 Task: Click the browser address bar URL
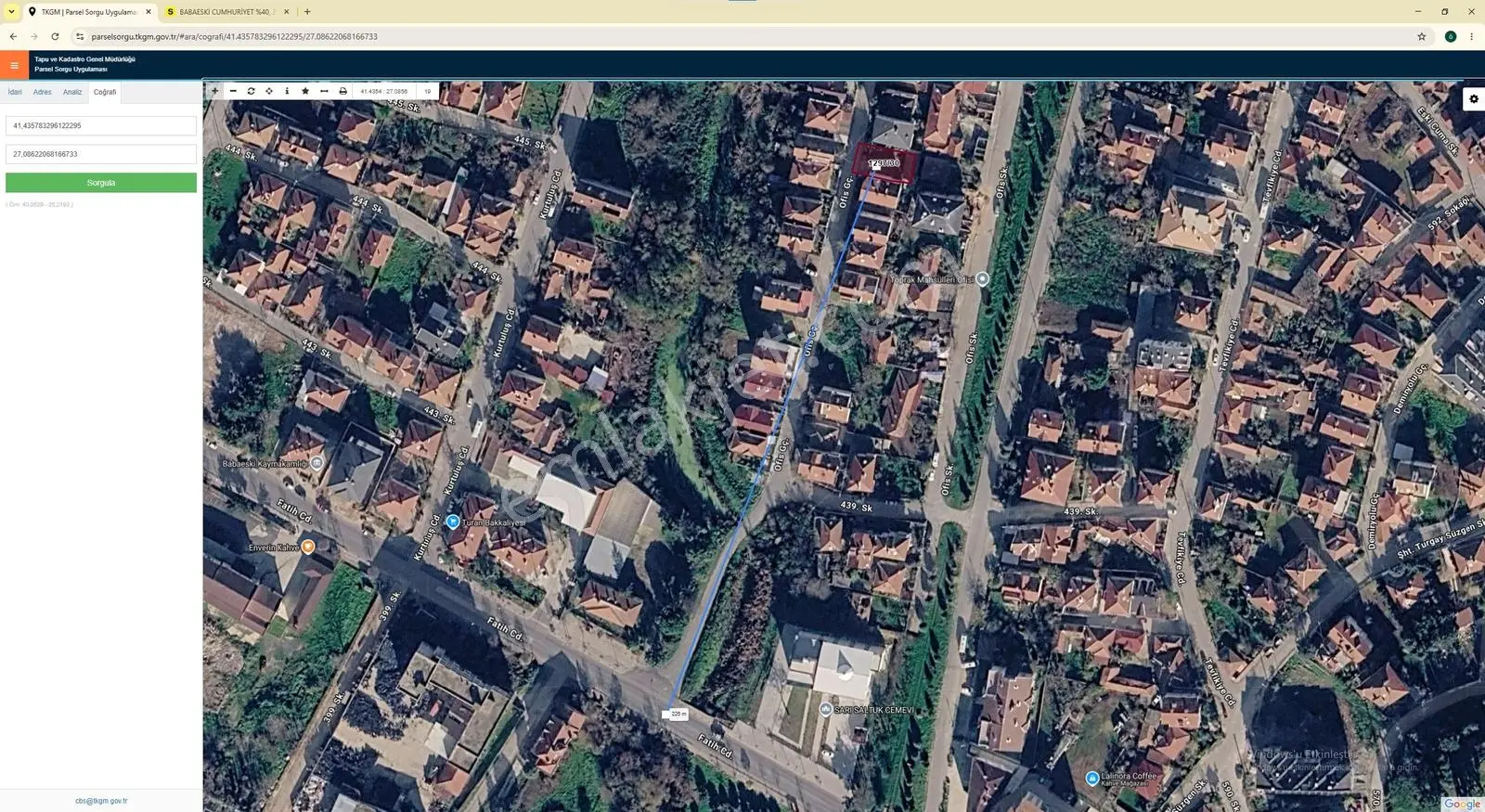[x=235, y=36]
